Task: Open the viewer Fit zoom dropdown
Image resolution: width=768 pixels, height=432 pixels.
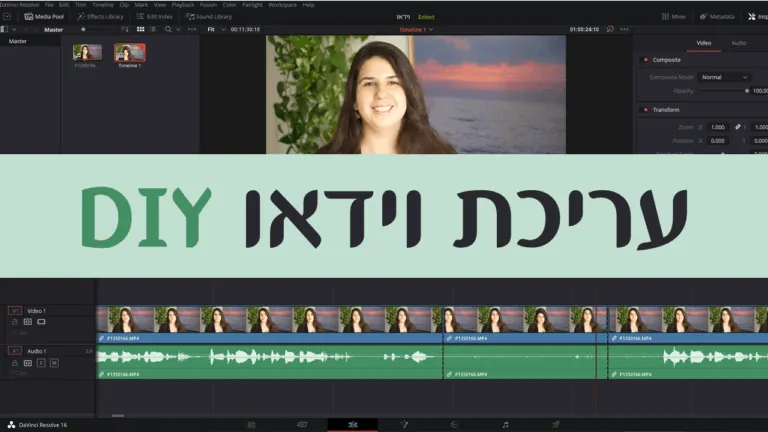Action: coord(216,29)
